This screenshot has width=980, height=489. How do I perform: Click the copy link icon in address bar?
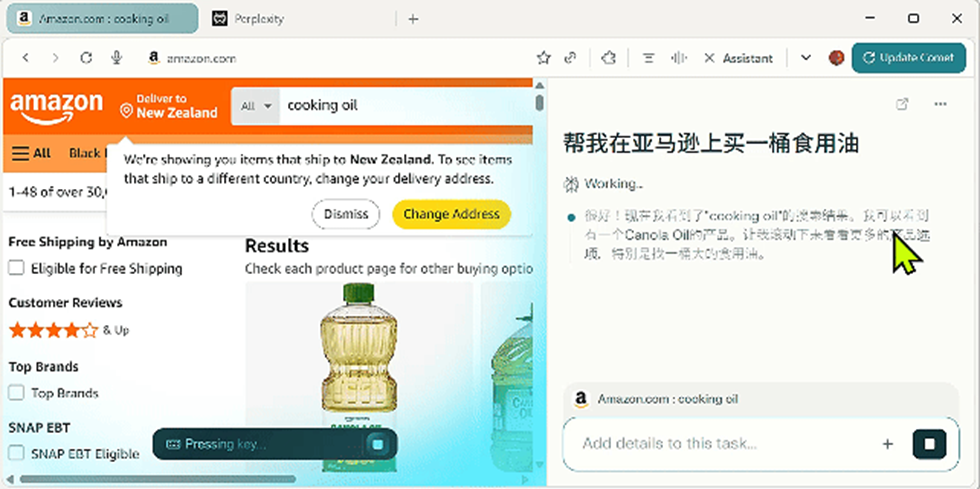pos(570,58)
